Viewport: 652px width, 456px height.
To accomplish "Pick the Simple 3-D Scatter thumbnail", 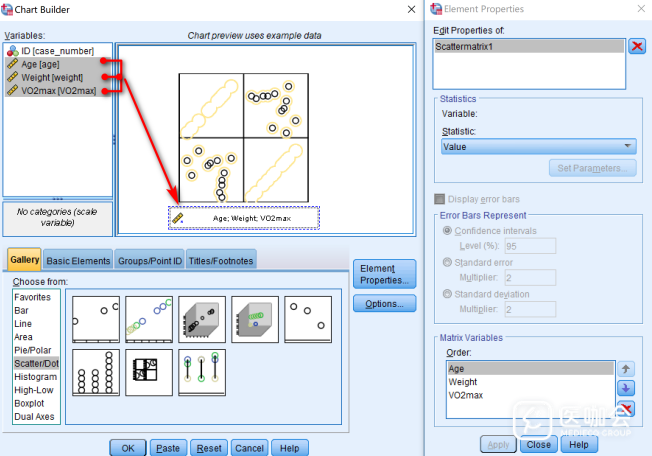I will tap(202, 317).
